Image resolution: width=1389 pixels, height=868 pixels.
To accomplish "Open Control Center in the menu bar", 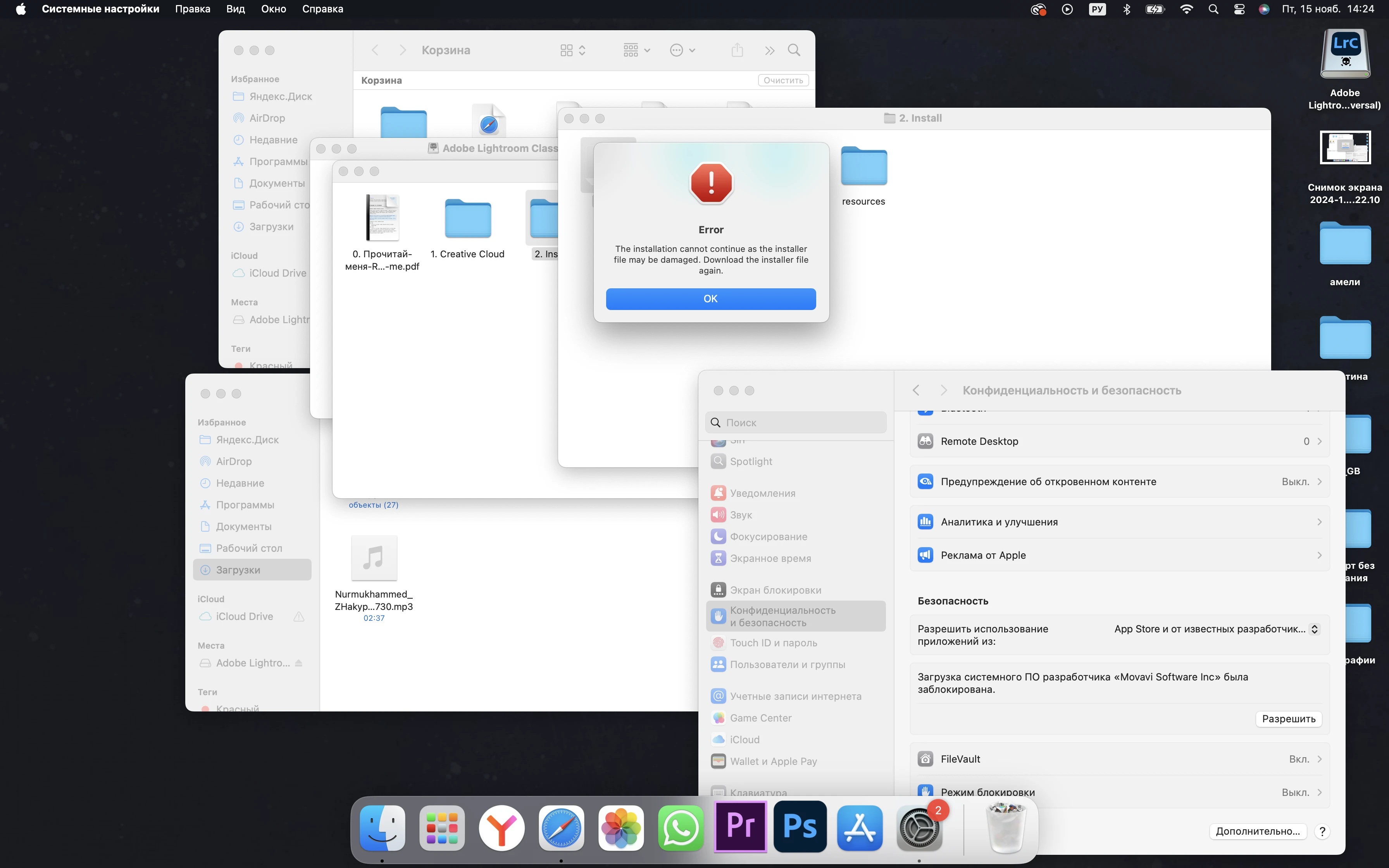I will [1239, 9].
